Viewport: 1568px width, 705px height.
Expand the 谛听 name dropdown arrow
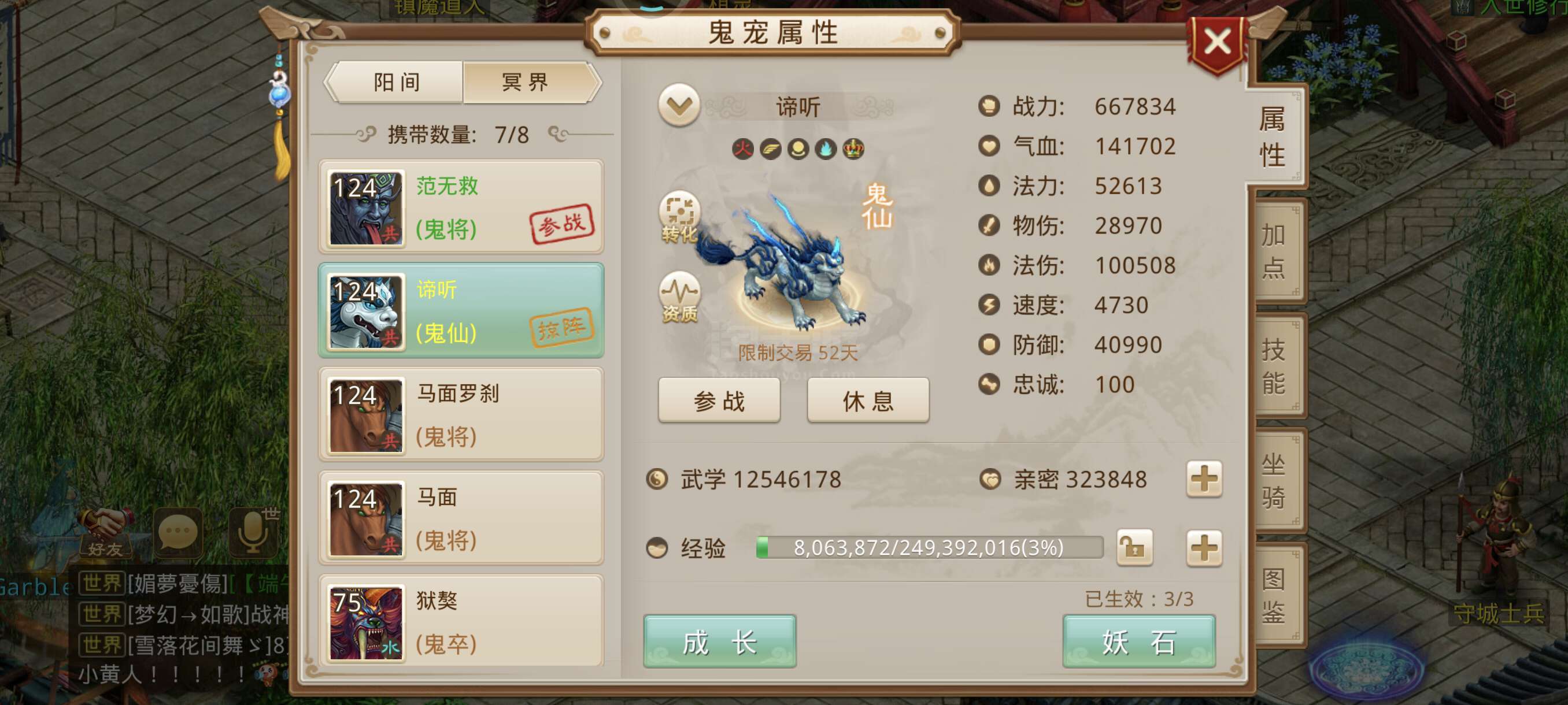click(679, 106)
